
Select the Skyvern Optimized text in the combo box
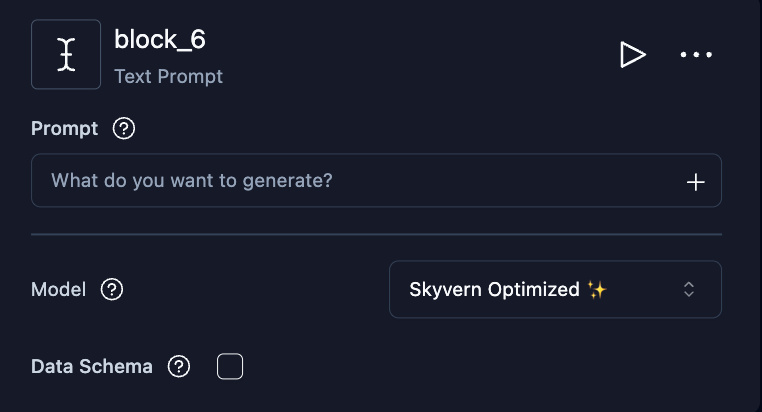click(x=494, y=290)
